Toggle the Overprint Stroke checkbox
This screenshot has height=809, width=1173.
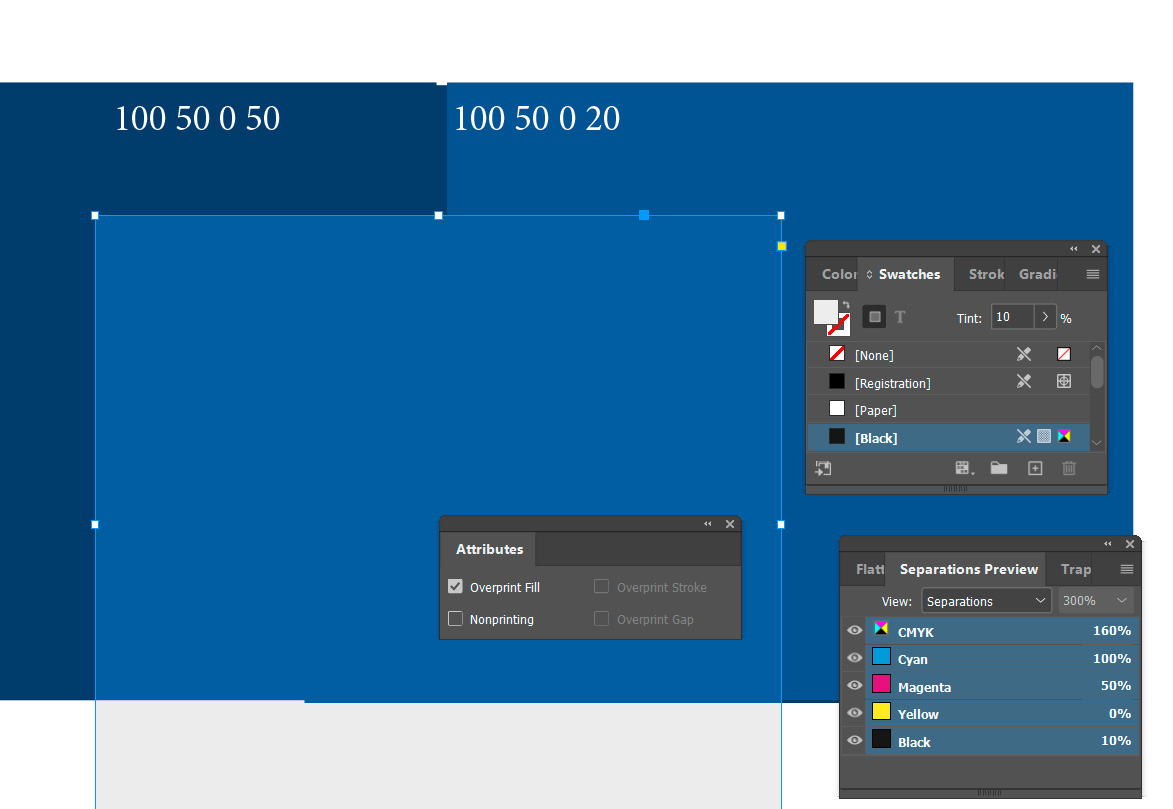pyautogui.click(x=601, y=587)
